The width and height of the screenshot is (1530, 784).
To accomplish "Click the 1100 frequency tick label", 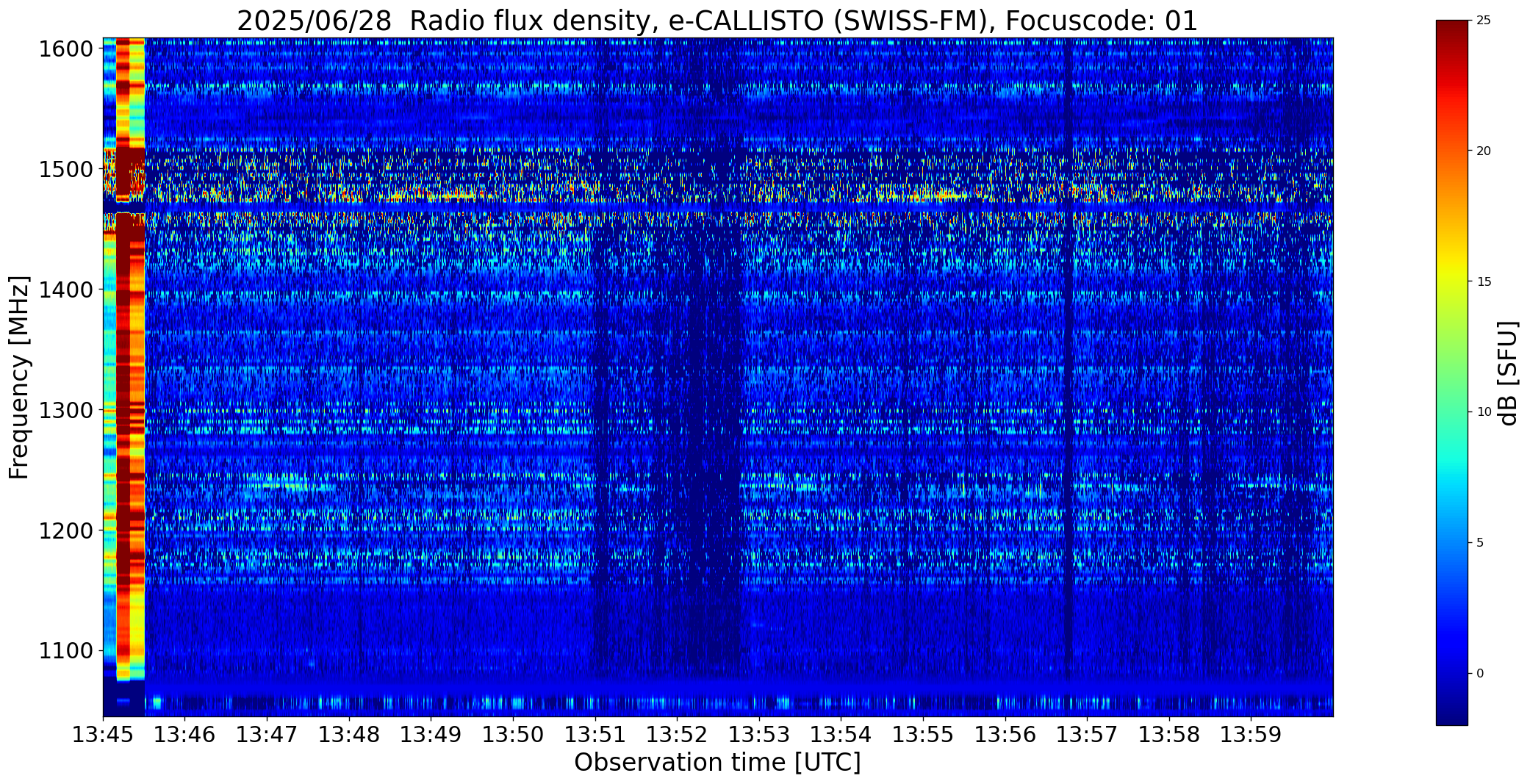I will click(x=66, y=651).
